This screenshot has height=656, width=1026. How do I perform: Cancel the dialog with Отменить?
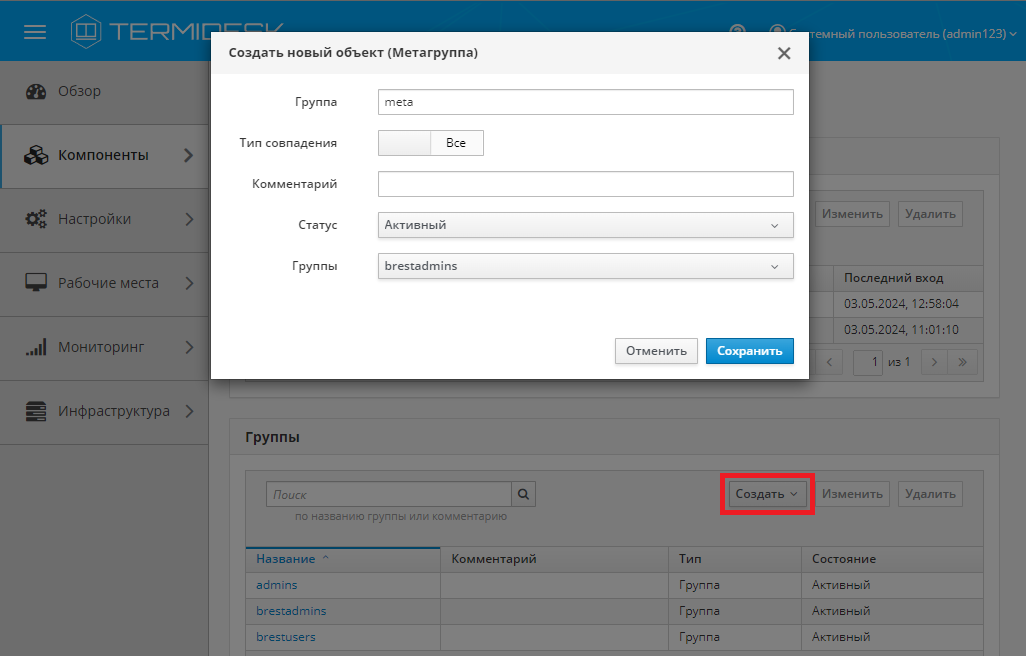tap(656, 351)
